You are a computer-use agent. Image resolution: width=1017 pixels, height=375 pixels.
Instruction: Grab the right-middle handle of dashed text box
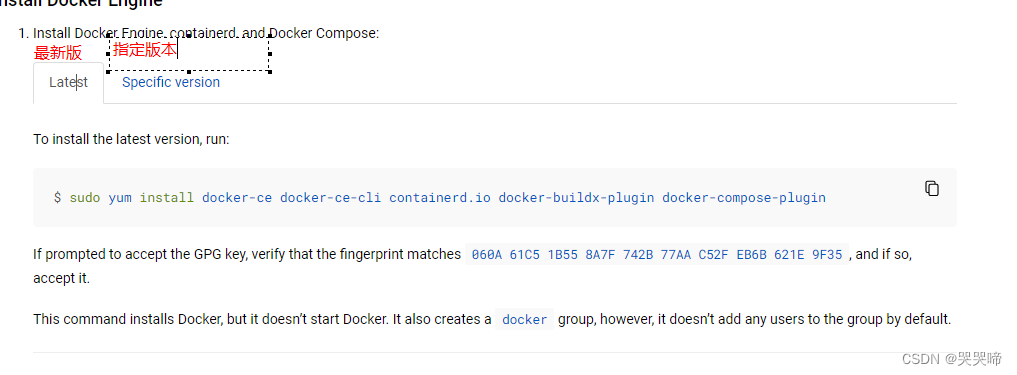pos(269,54)
